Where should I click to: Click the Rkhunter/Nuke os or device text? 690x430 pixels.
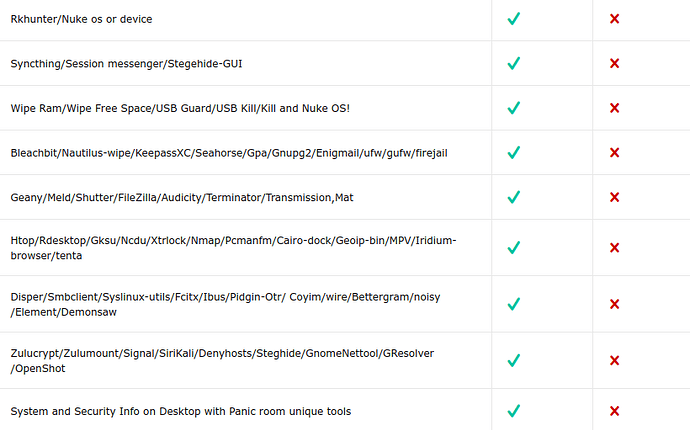pyautogui.click(x=81, y=19)
